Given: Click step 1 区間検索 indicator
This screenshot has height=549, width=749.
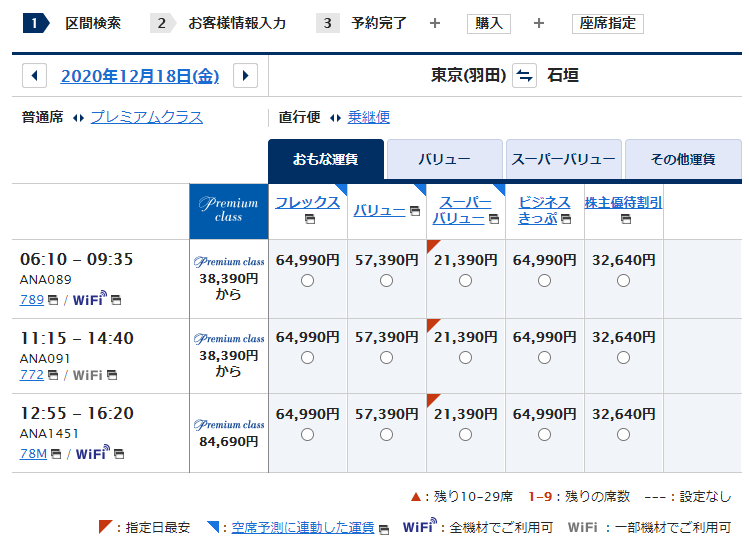Looking at the screenshot, I should (72, 23).
